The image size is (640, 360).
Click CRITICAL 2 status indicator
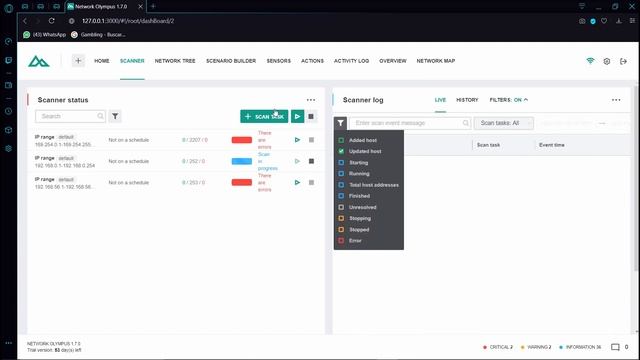(498, 347)
